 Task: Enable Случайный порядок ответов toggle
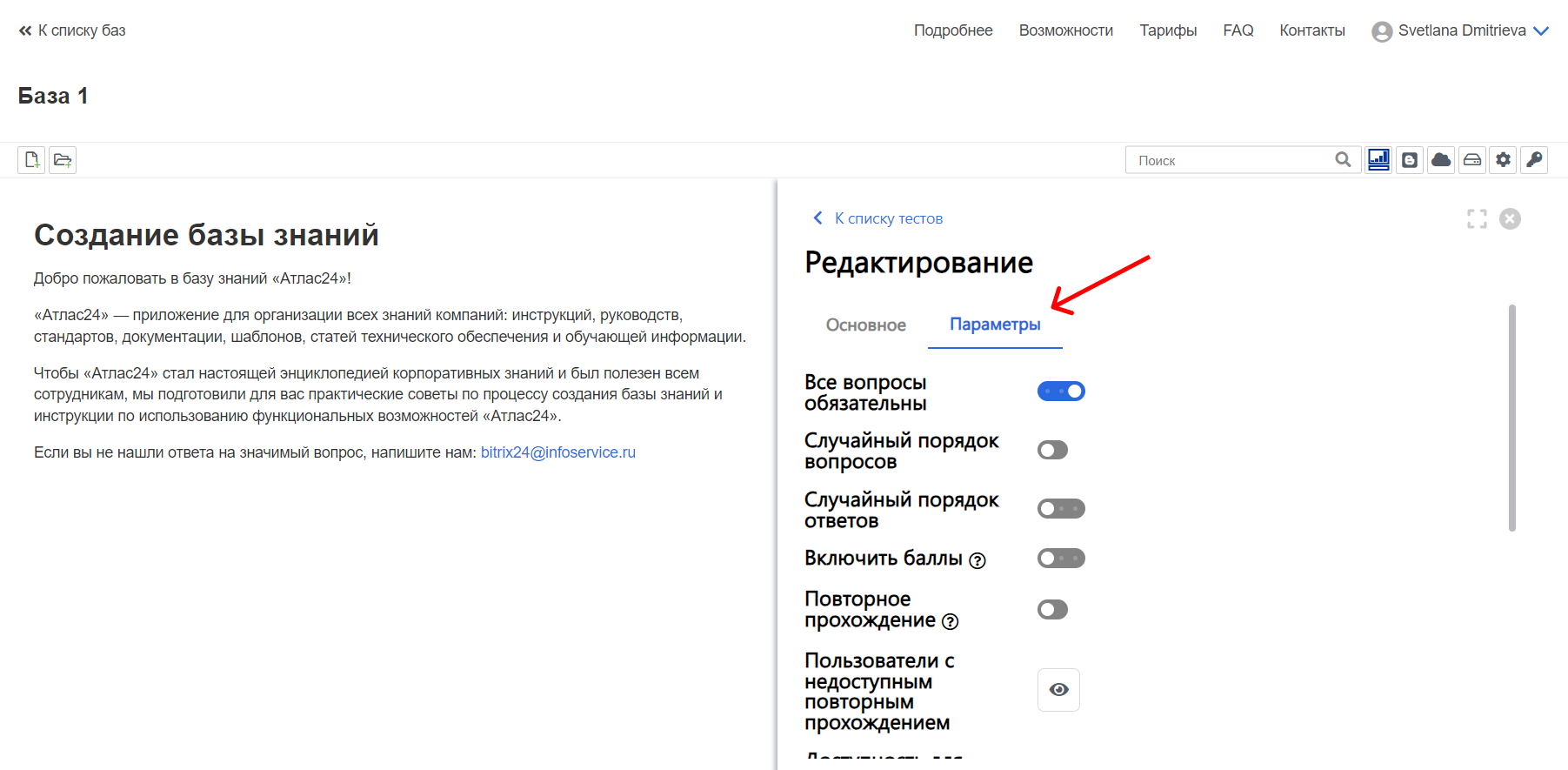1061,508
